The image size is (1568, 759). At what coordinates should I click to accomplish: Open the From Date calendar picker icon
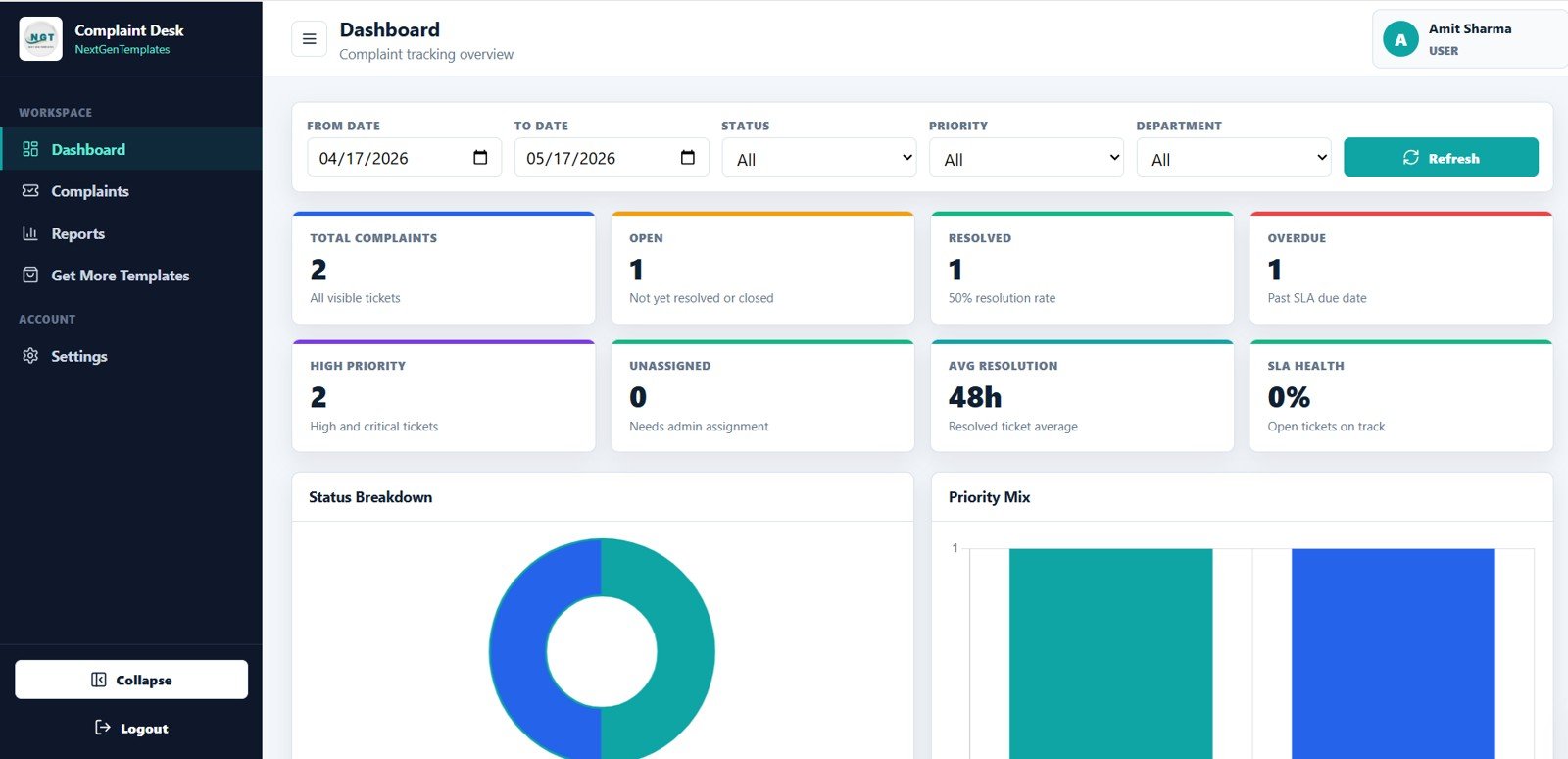[480, 158]
